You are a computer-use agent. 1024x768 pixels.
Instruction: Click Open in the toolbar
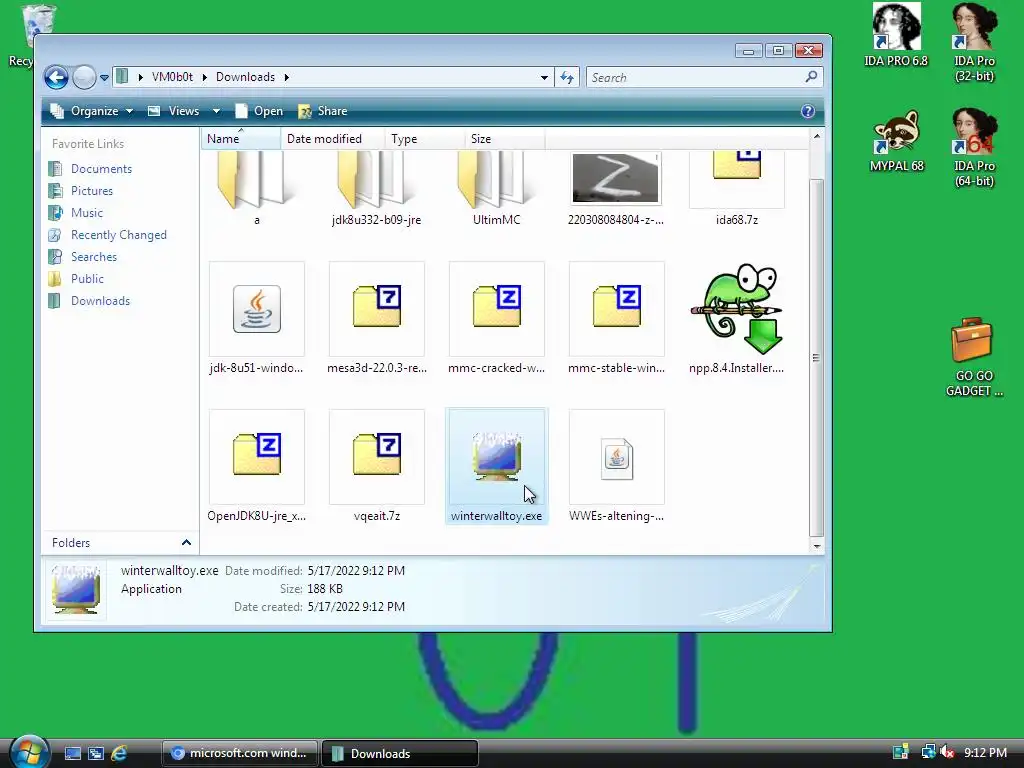click(x=259, y=111)
